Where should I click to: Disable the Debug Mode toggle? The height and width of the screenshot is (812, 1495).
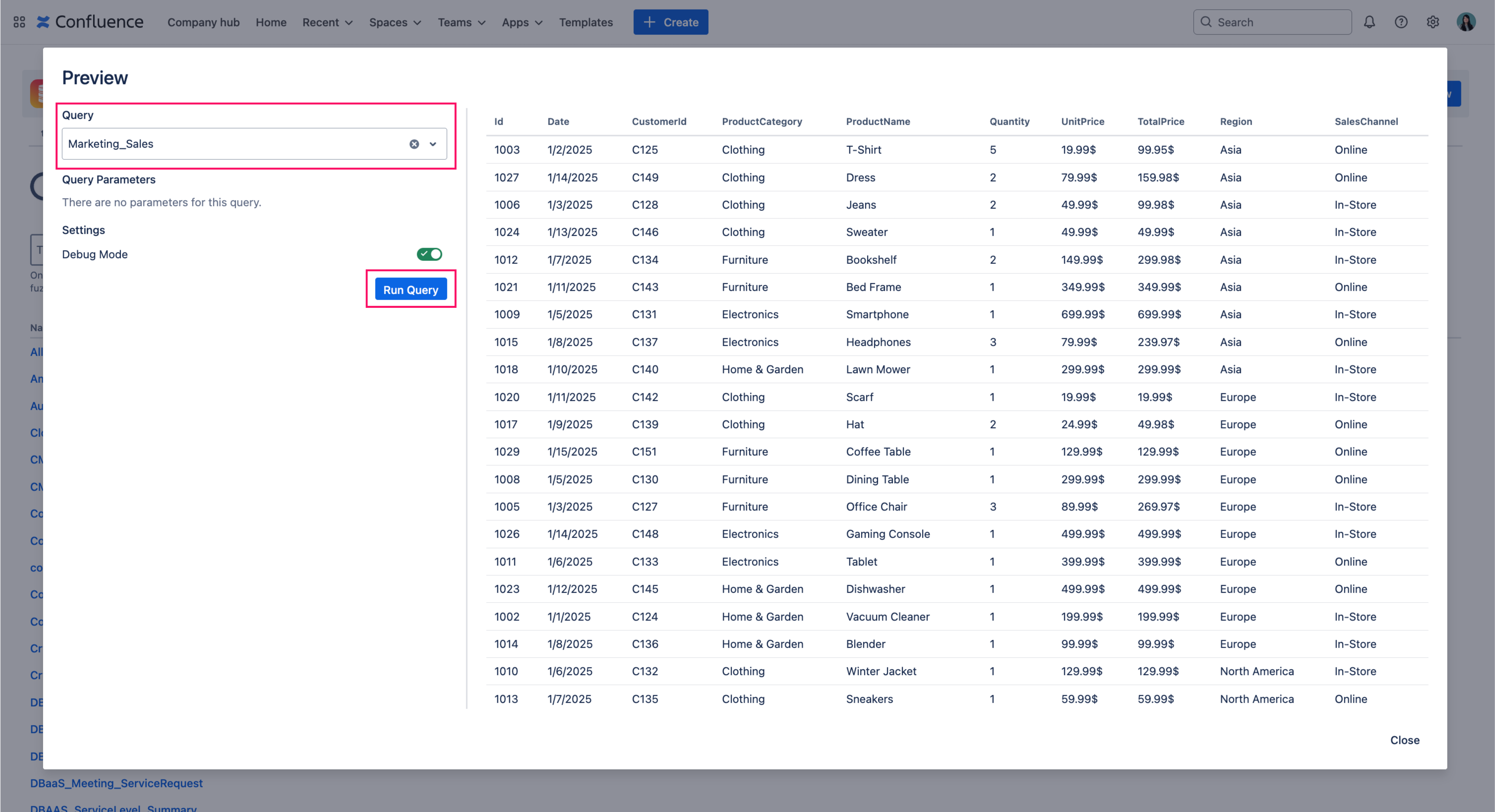click(x=430, y=254)
